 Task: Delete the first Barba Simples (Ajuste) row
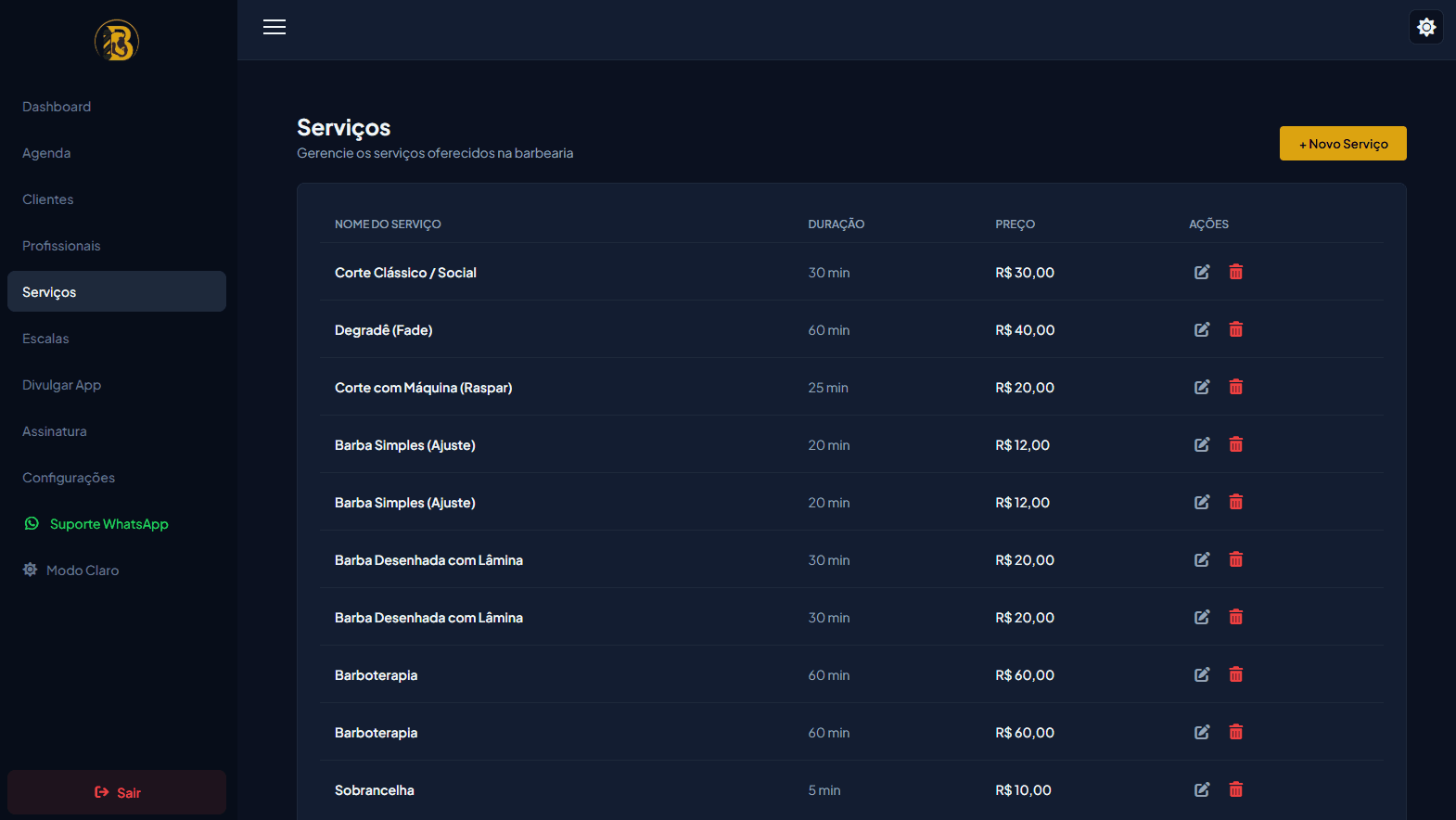(1236, 444)
